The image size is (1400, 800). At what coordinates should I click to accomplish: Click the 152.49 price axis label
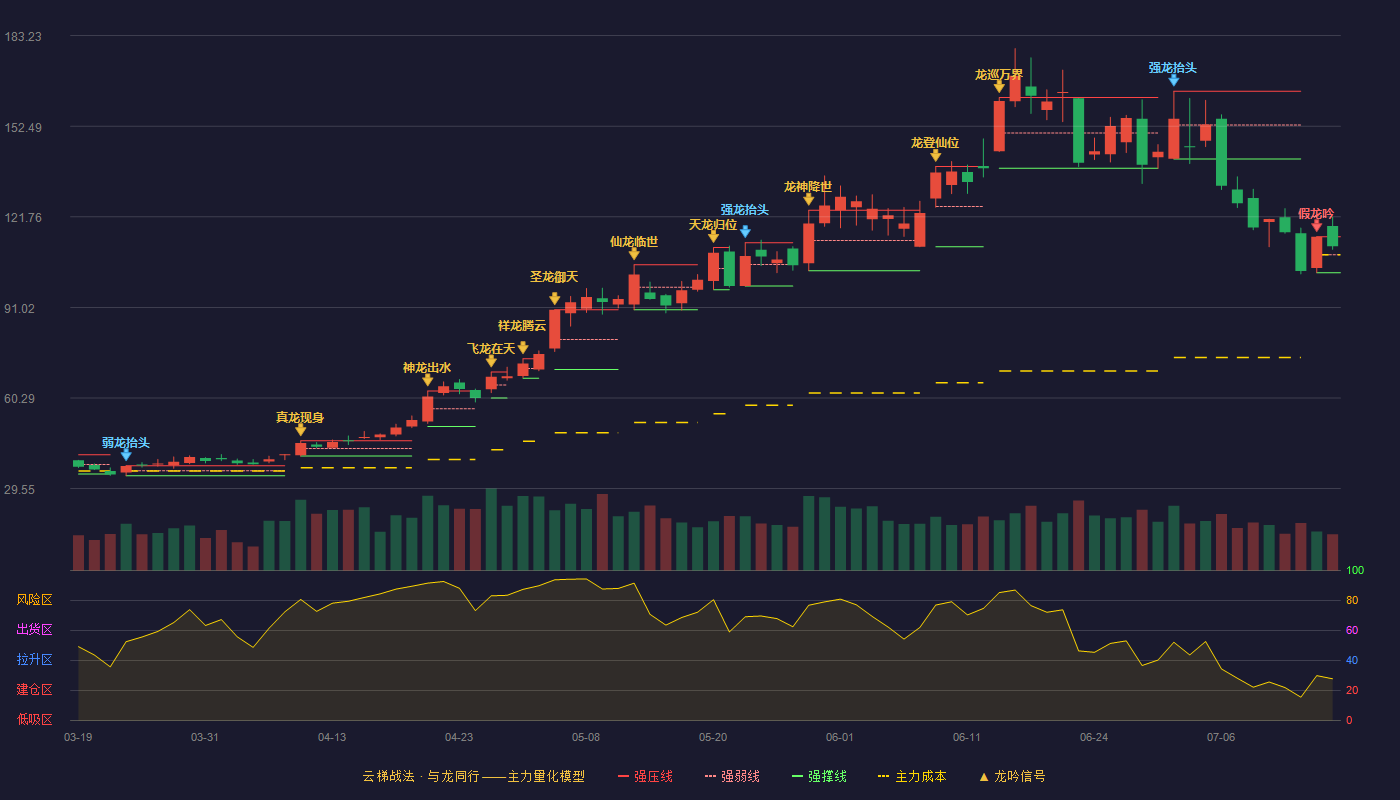tap(23, 127)
